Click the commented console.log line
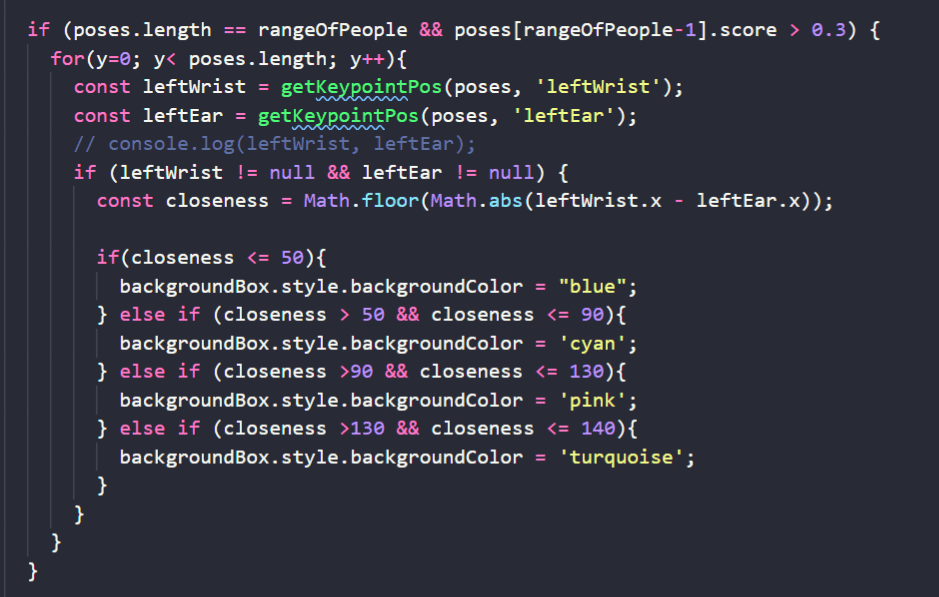The height and width of the screenshot is (597, 939). click(x=276, y=144)
